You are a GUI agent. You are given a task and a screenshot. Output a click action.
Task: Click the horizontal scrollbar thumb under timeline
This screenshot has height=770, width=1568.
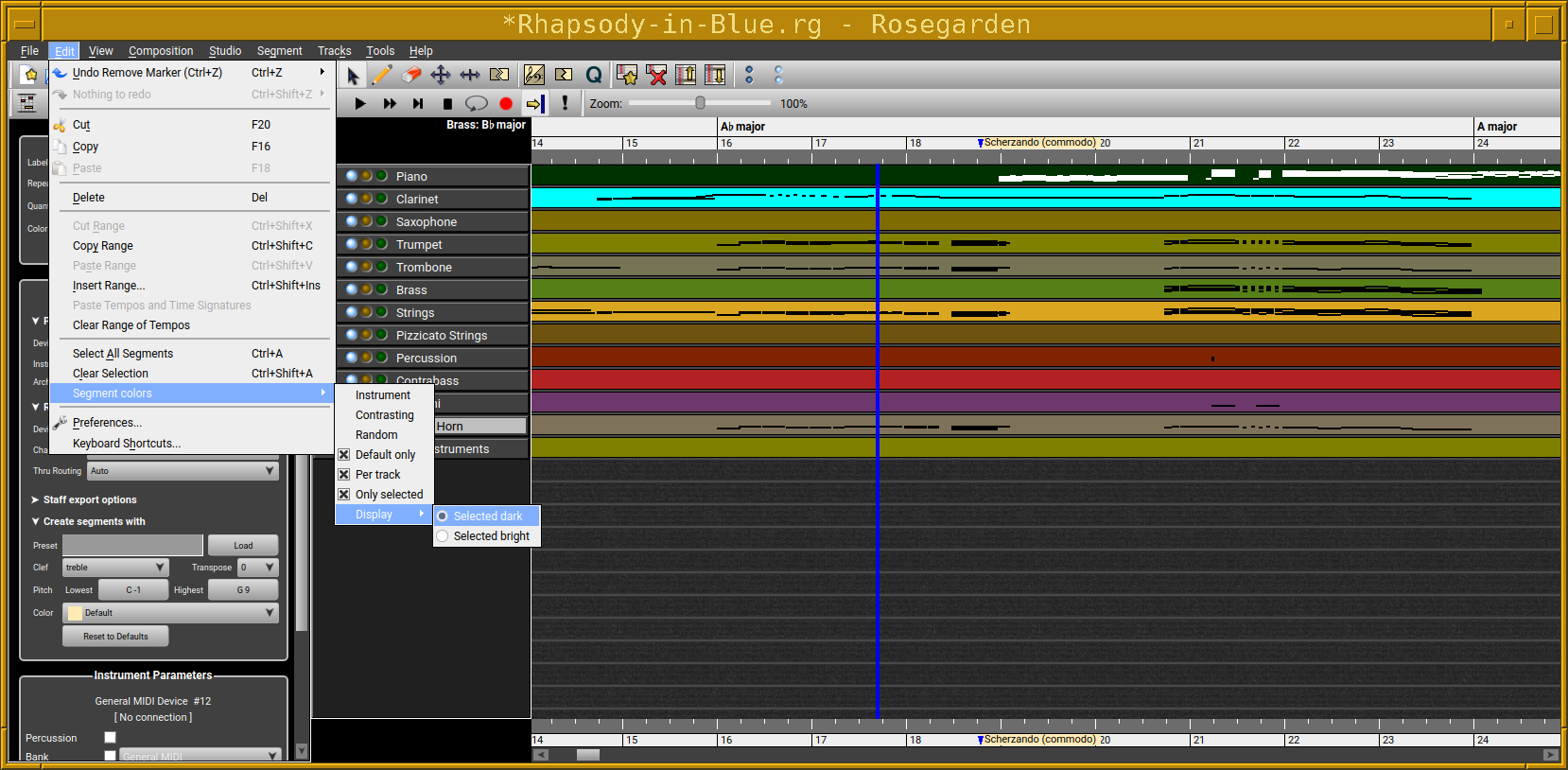588,755
